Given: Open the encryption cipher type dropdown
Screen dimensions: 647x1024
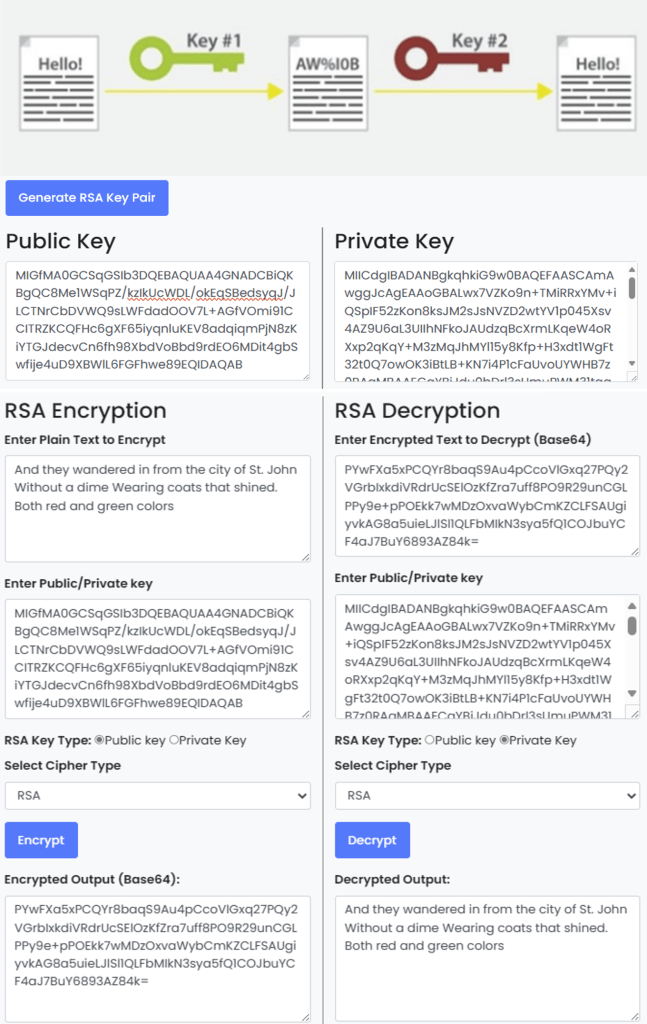Looking at the screenshot, I should pos(157,796).
